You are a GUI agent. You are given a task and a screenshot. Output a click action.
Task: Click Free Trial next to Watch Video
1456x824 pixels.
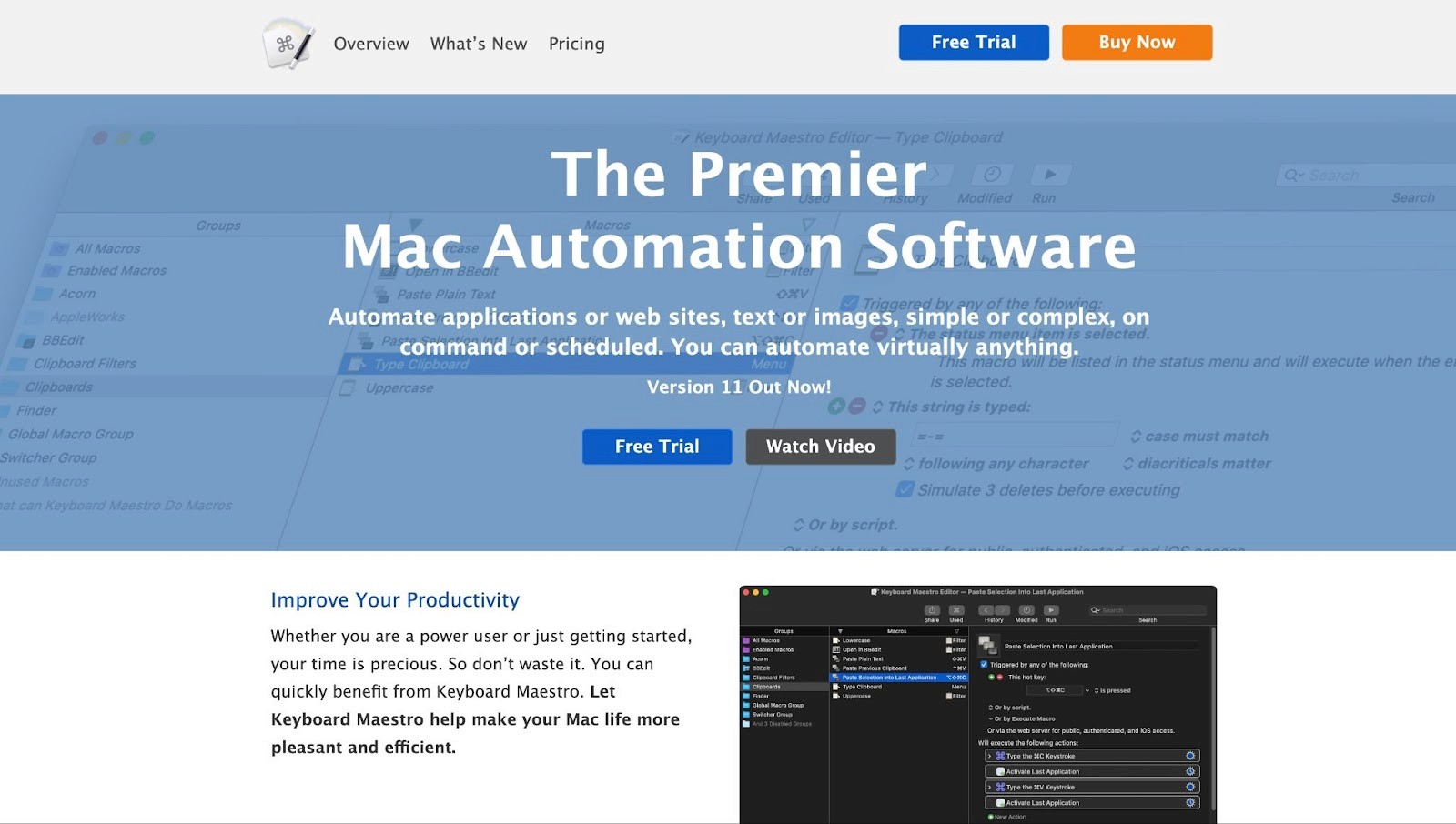pyautogui.click(x=657, y=447)
